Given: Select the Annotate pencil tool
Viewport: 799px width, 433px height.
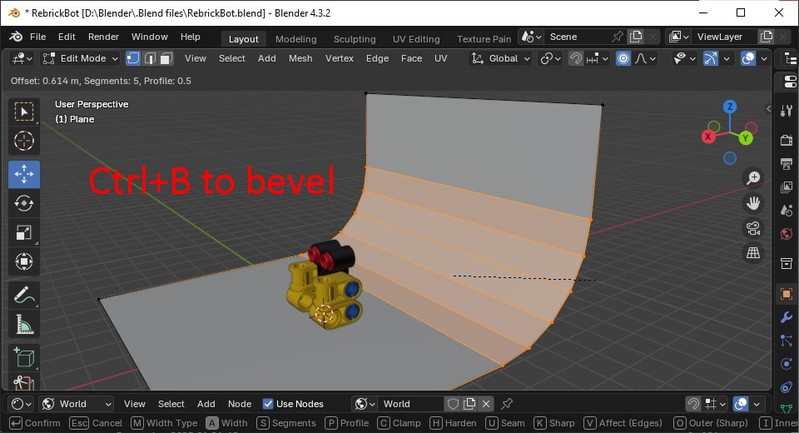Looking at the screenshot, I should (x=24, y=295).
